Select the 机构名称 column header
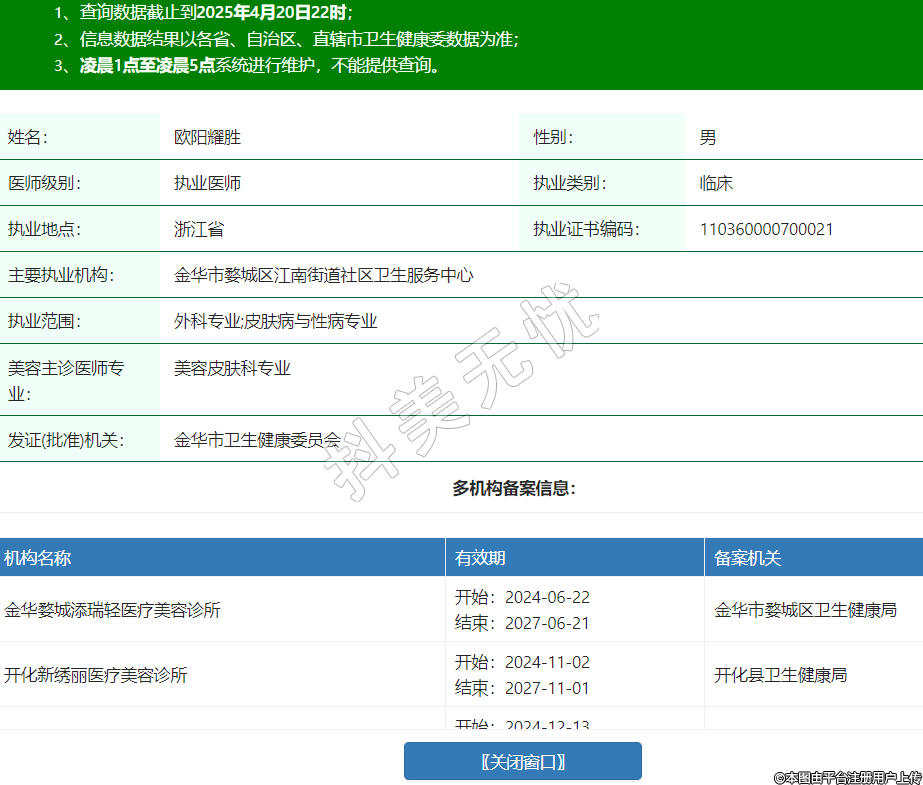The image size is (923, 785). point(37,558)
